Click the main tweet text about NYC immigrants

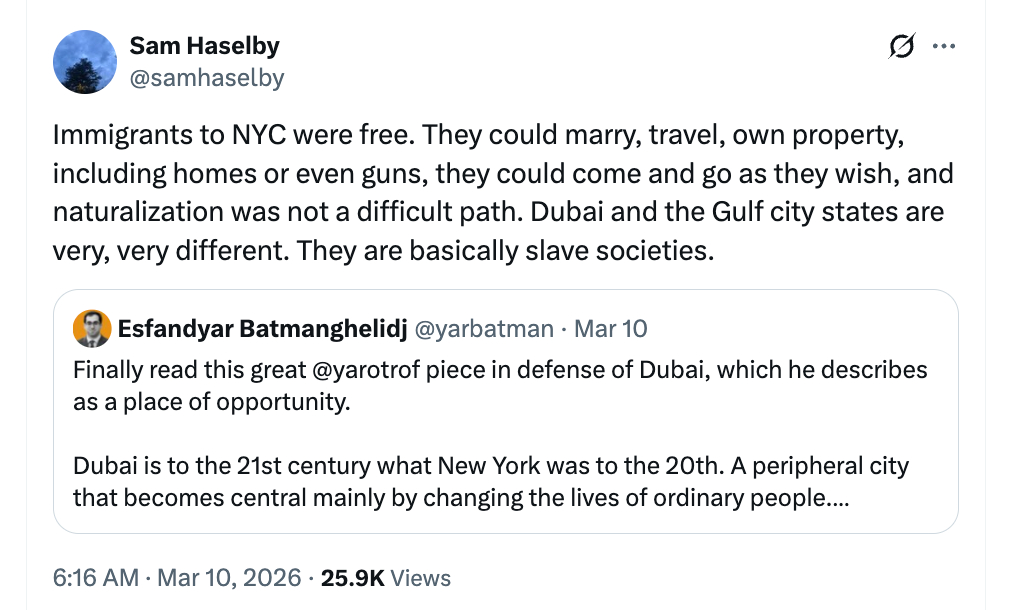point(478,134)
